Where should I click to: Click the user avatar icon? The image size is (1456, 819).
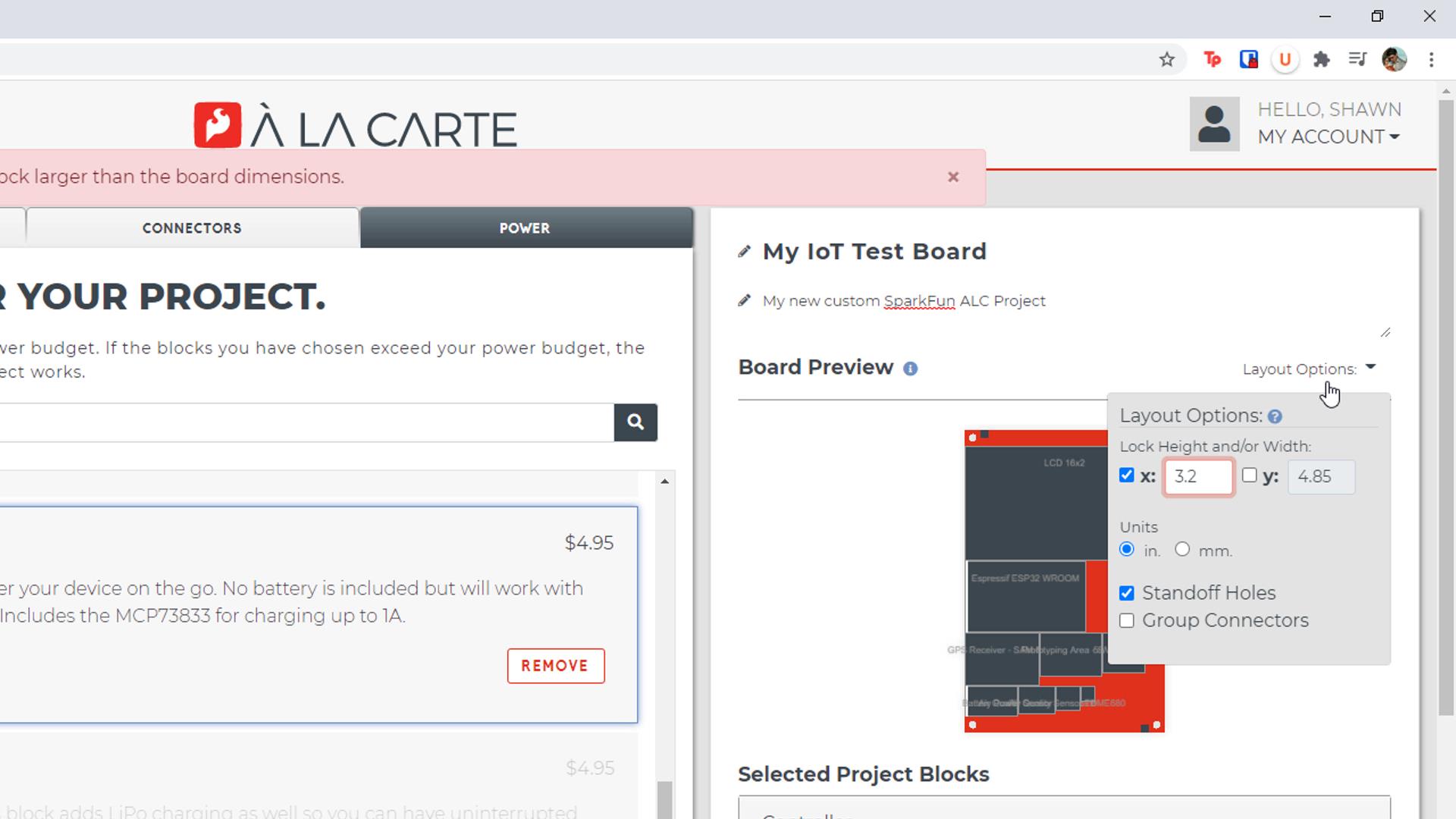coord(1214,124)
